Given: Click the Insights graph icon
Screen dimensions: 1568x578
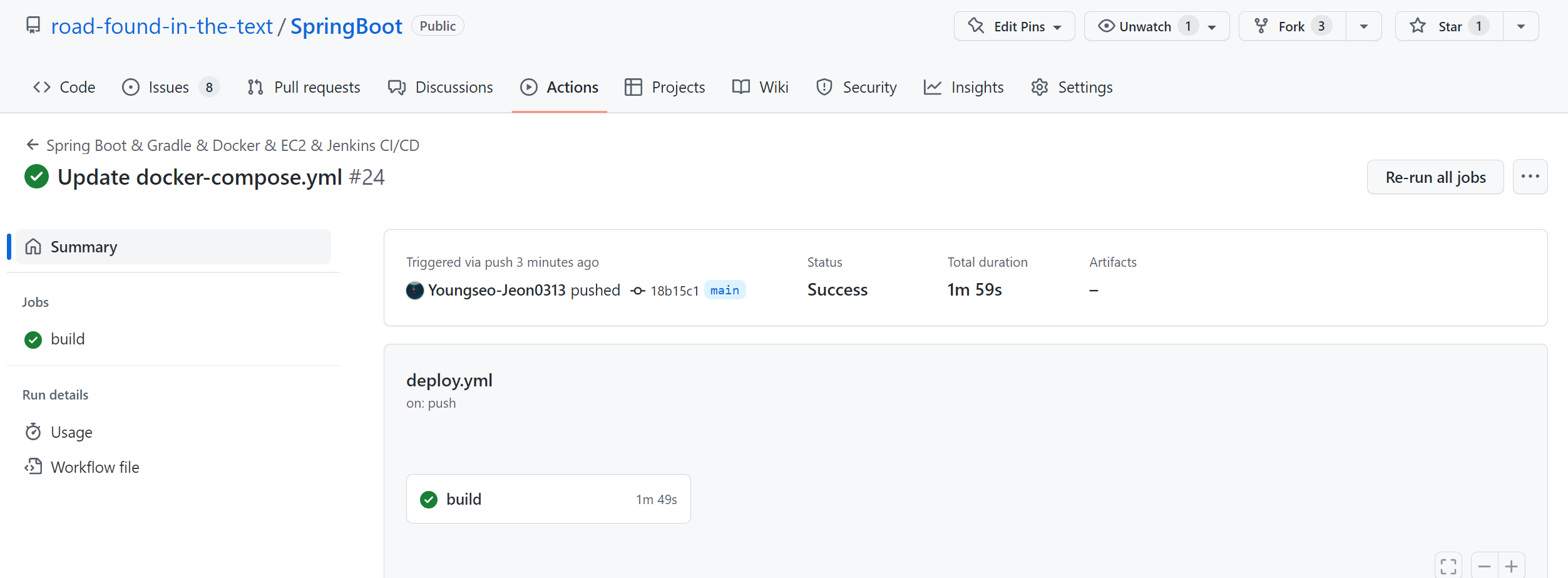Looking at the screenshot, I should [x=933, y=87].
